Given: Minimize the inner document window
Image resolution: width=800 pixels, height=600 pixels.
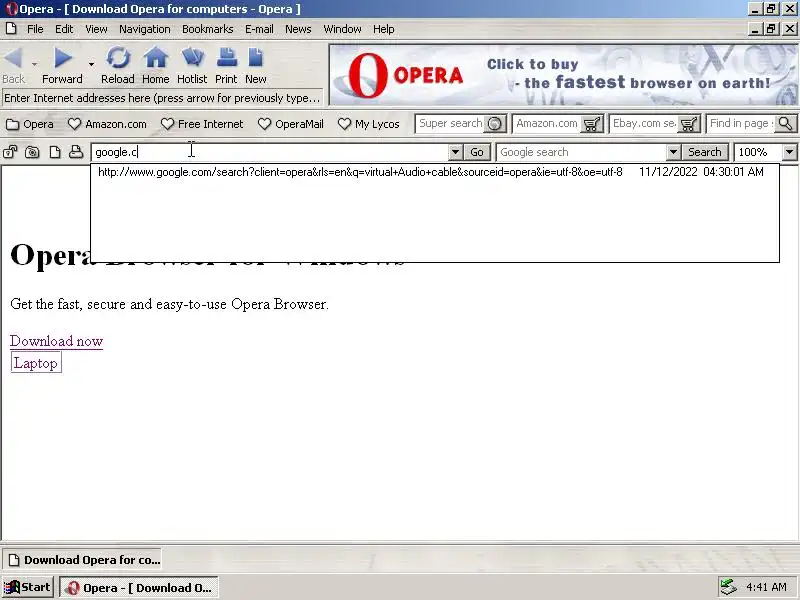Looking at the screenshot, I should [755, 29].
